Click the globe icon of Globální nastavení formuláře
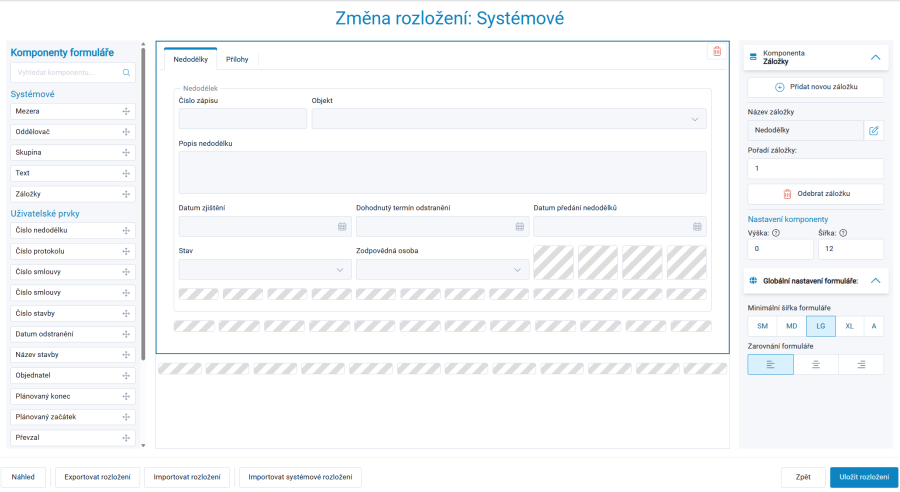The width and height of the screenshot is (900, 492). [x=753, y=281]
